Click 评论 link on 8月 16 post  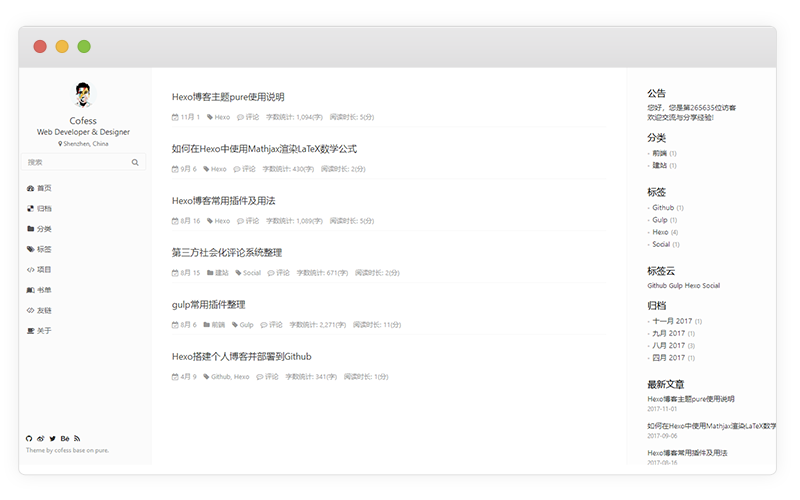pyautogui.click(x=252, y=221)
